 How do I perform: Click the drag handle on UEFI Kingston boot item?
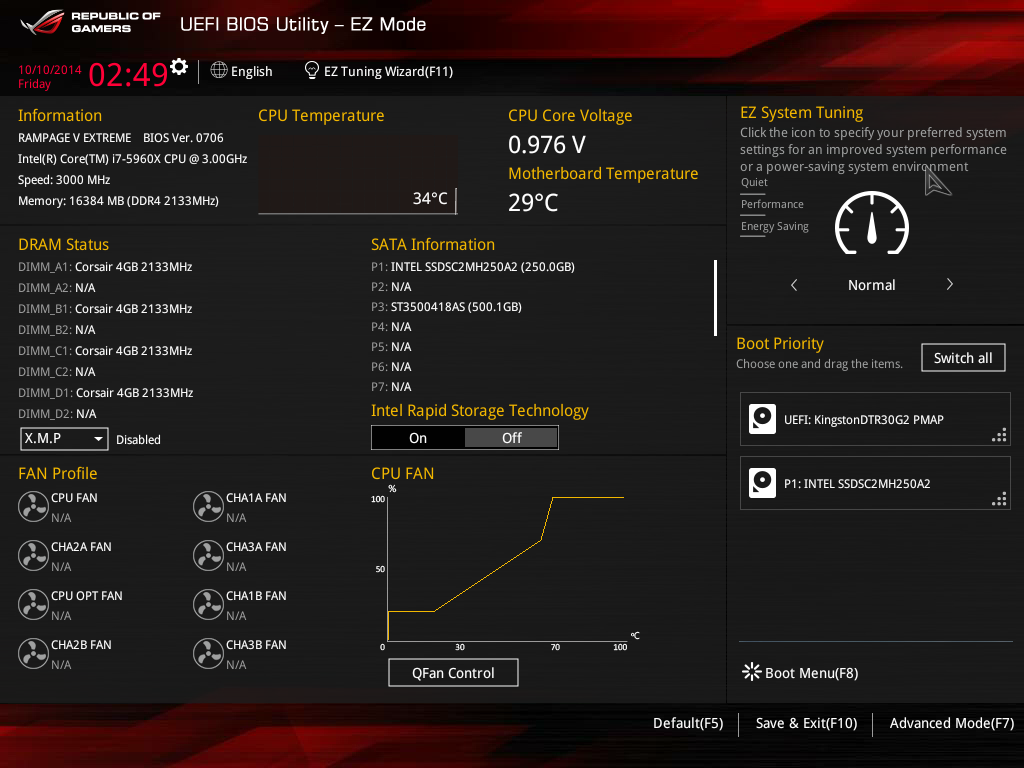(999, 436)
